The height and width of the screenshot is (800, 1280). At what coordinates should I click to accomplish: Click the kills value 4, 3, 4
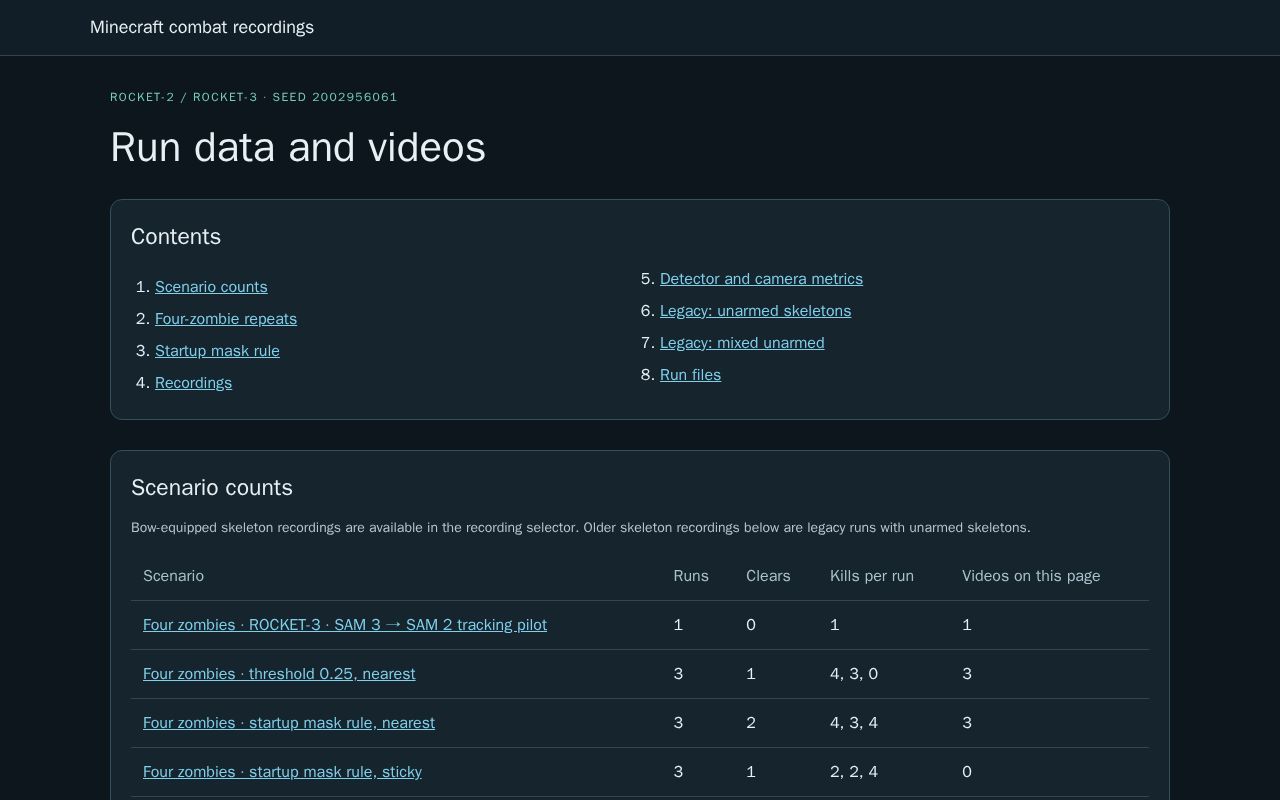tap(854, 723)
